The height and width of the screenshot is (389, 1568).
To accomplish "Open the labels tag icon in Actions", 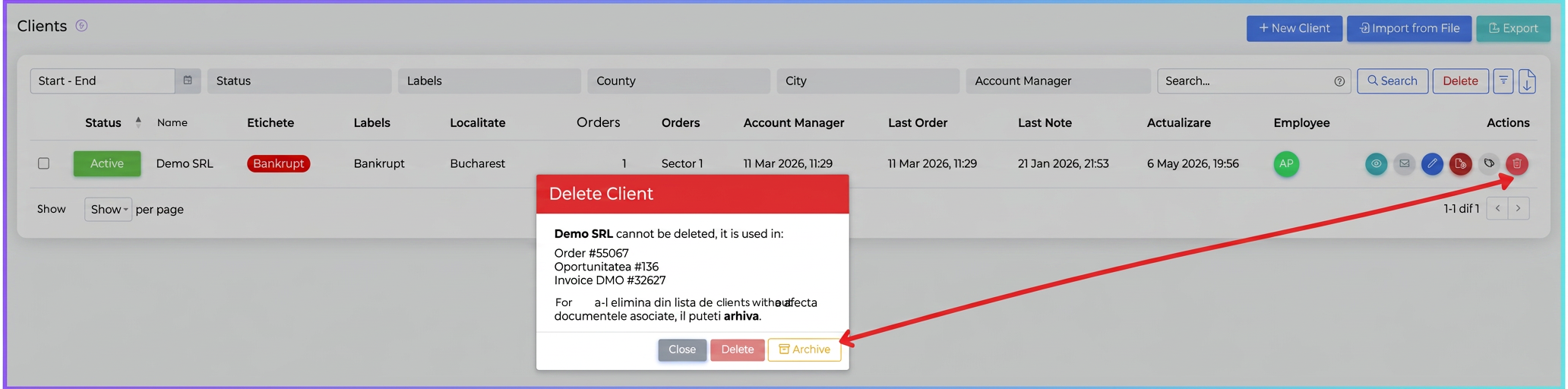I will [1489, 163].
